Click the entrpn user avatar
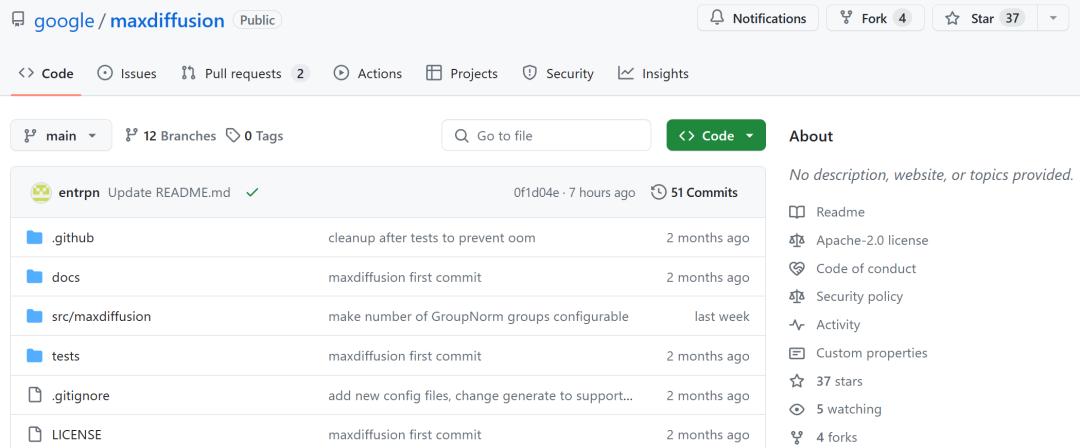This screenshot has height=448, width=1080. pos(41,192)
